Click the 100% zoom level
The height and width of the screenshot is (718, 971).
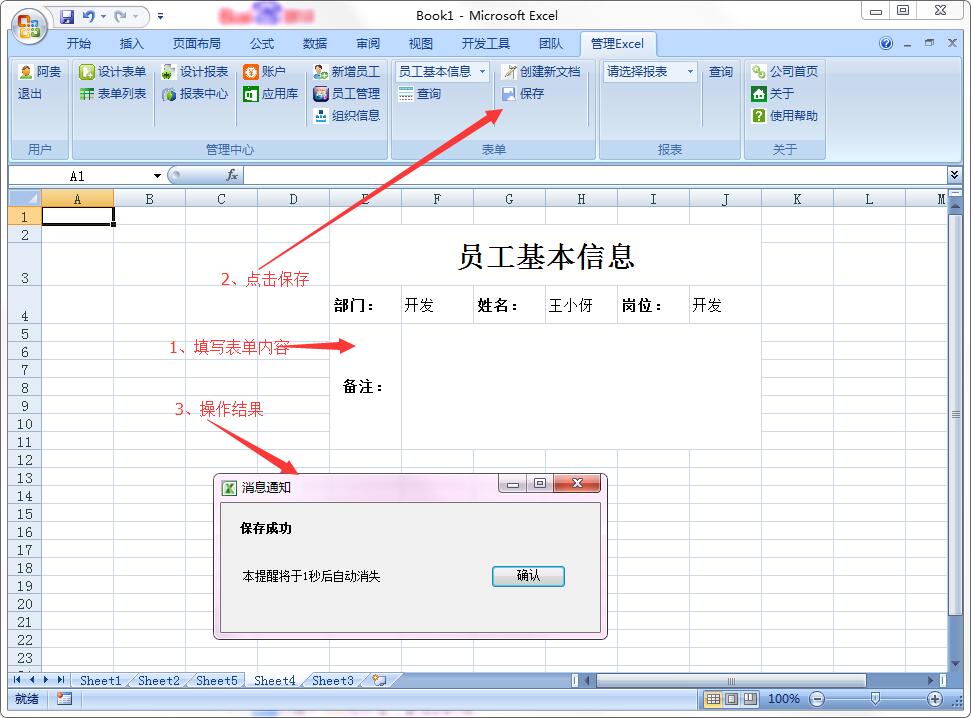click(x=783, y=699)
